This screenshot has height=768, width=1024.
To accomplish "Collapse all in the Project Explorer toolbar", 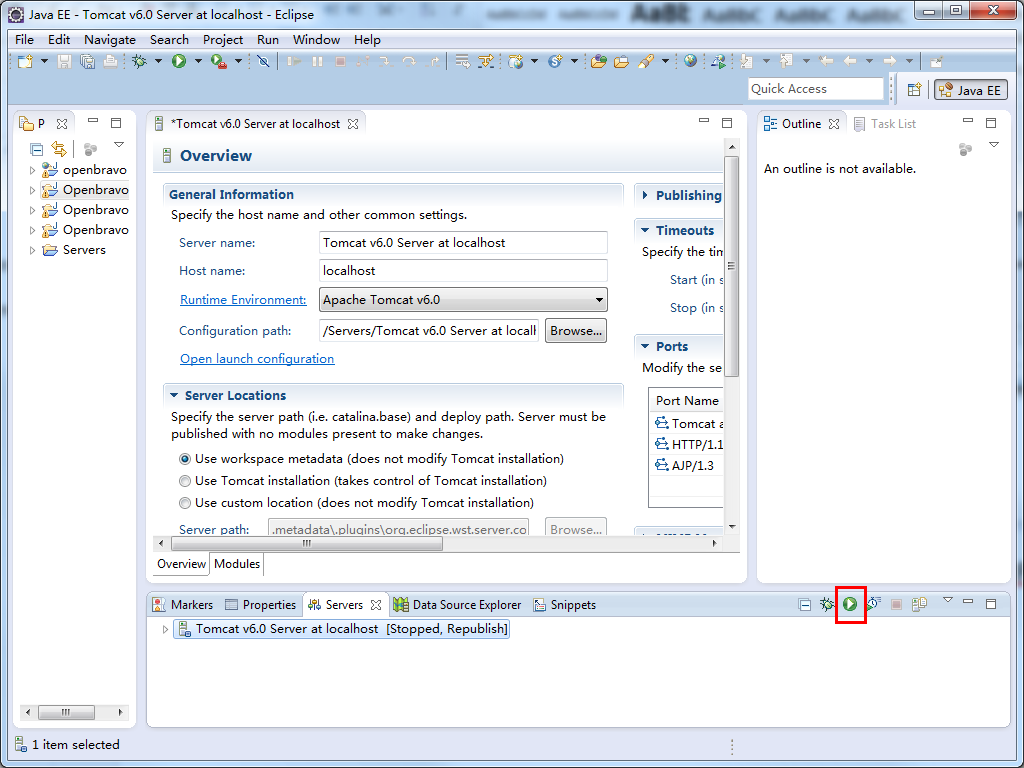I will [37, 149].
